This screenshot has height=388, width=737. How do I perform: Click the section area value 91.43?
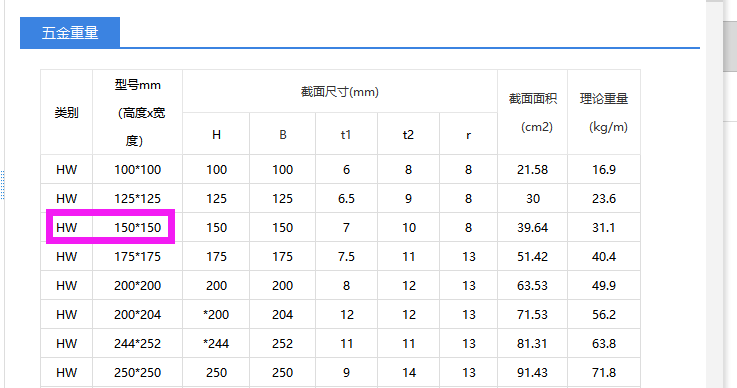[x=533, y=372]
